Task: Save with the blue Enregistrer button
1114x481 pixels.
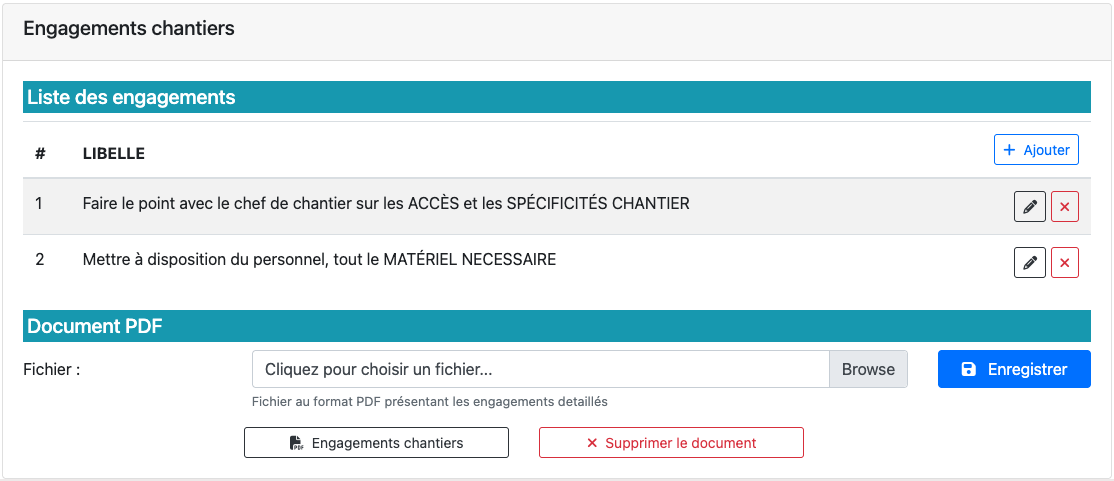Action: pyautogui.click(x=1014, y=369)
